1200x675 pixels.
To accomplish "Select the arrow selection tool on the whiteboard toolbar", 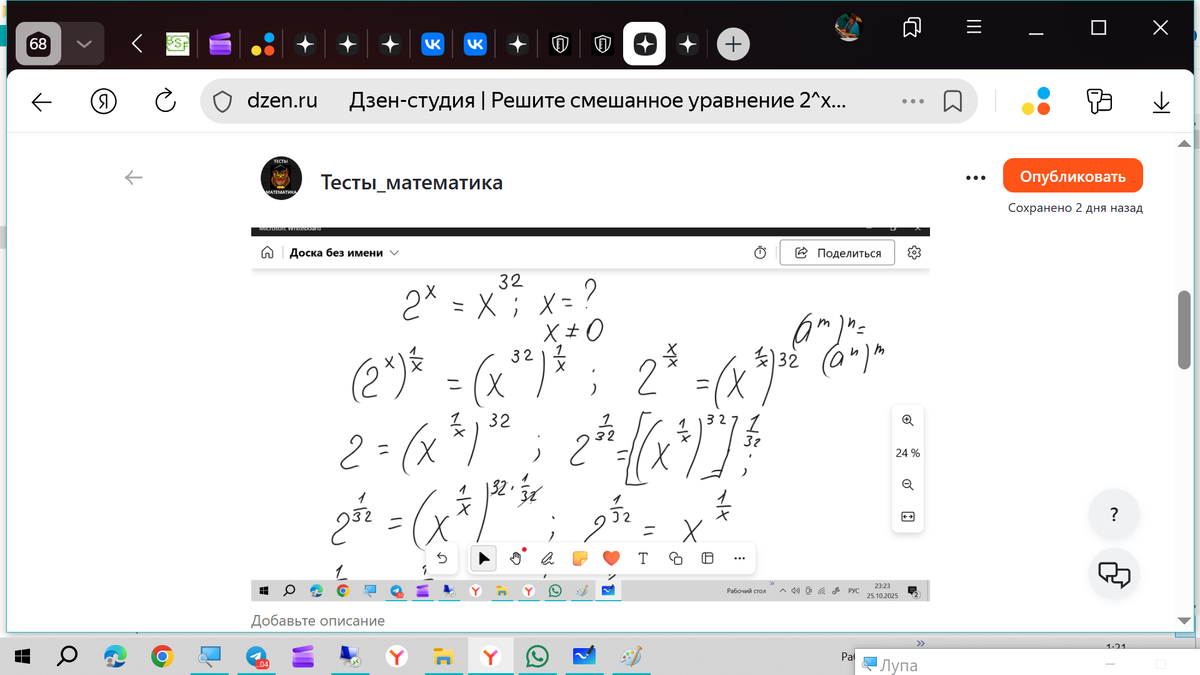I will [x=483, y=558].
